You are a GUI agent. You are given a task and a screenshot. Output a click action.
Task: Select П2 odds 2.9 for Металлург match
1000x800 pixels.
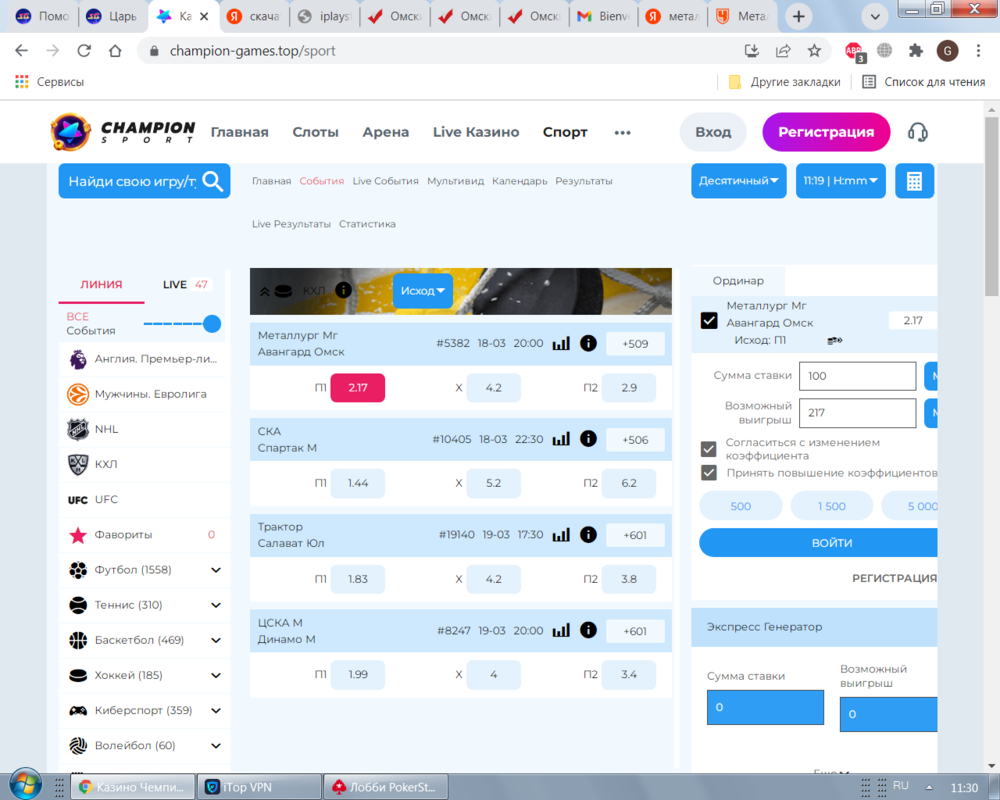pos(629,388)
